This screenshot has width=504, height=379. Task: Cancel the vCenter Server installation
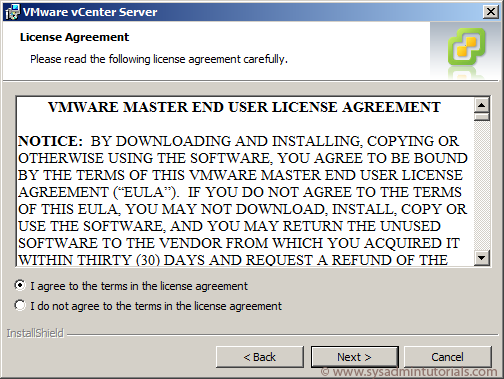click(x=447, y=357)
